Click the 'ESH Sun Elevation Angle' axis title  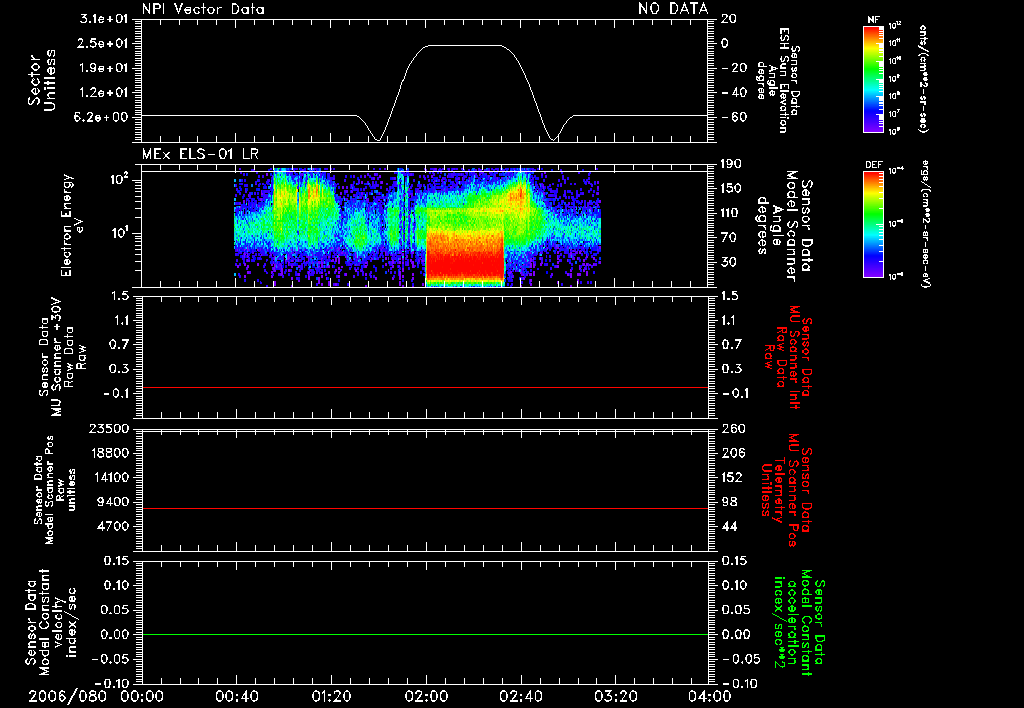(778, 80)
